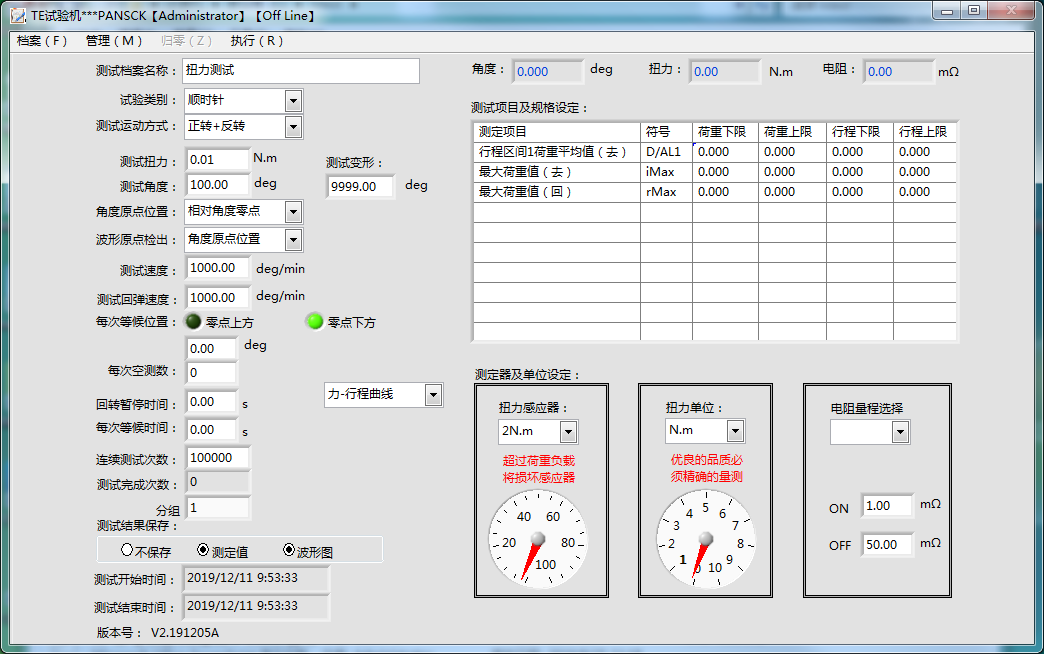Image resolution: width=1044 pixels, height=654 pixels.
Task: Click the 电阻 readout value
Action: click(x=899, y=72)
